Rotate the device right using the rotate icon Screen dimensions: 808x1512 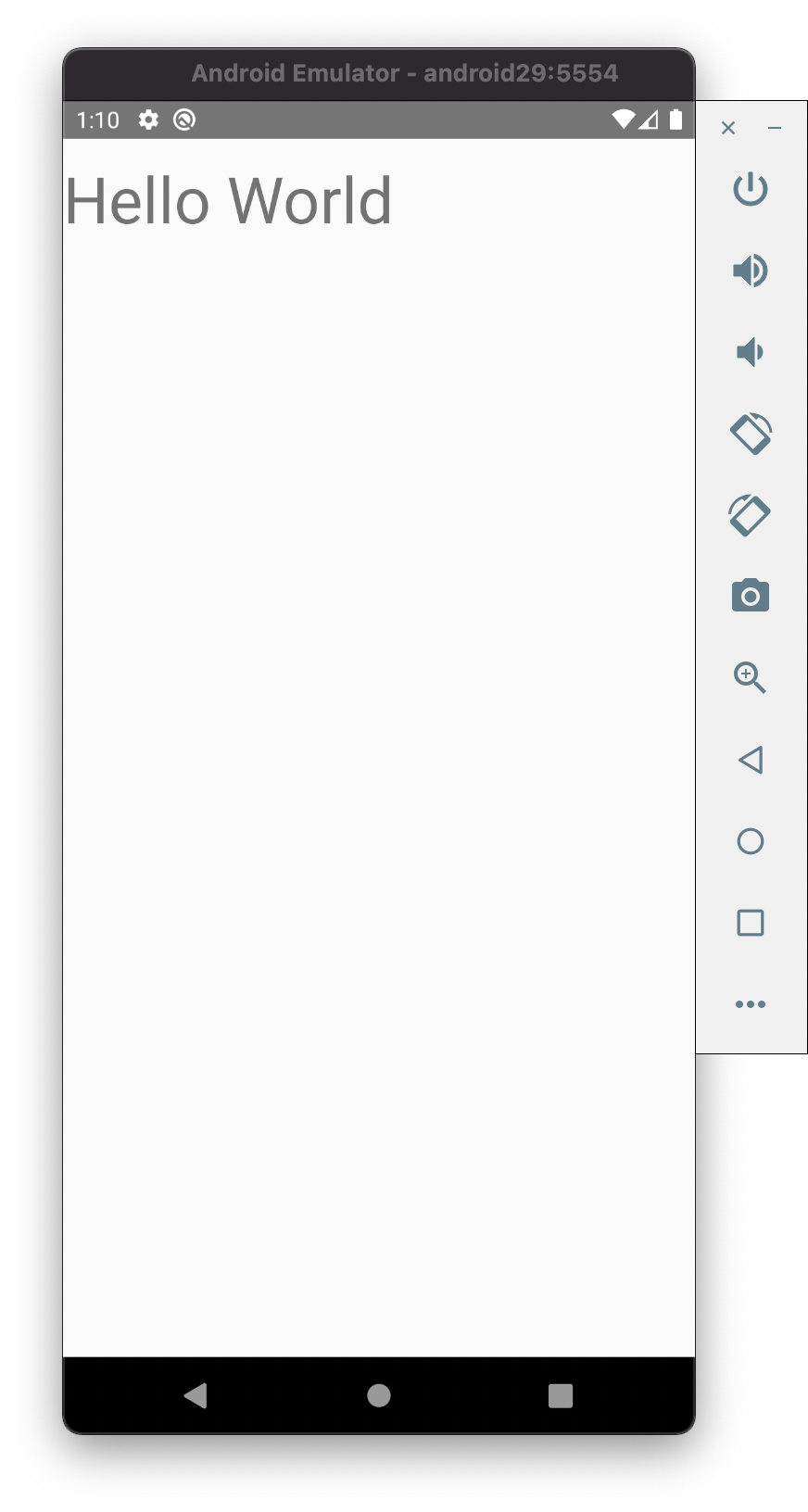pyautogui.click(x=750, y=515)
